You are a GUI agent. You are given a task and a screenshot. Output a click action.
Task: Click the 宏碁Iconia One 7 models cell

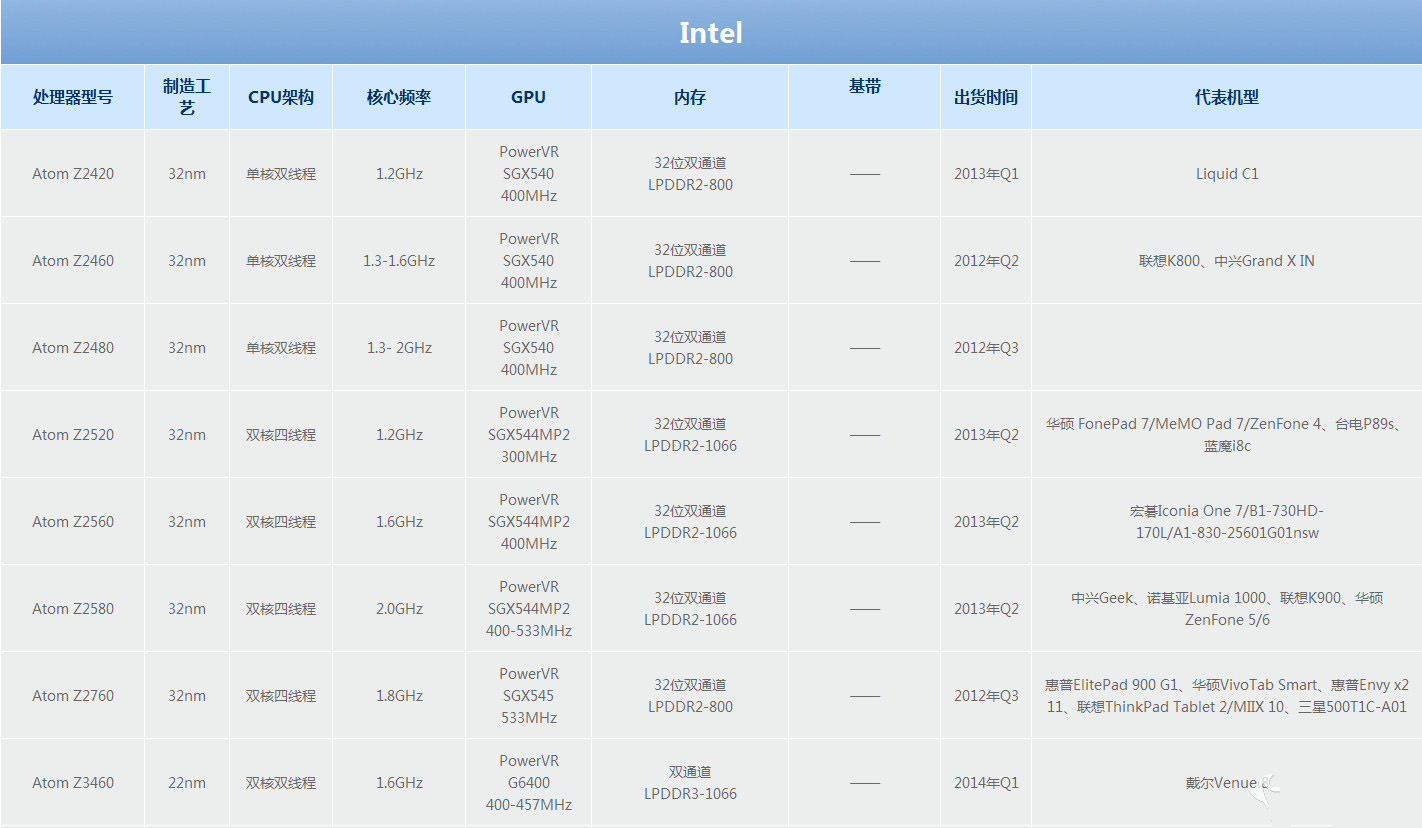pyautogui.click(x=1227, y=522)
